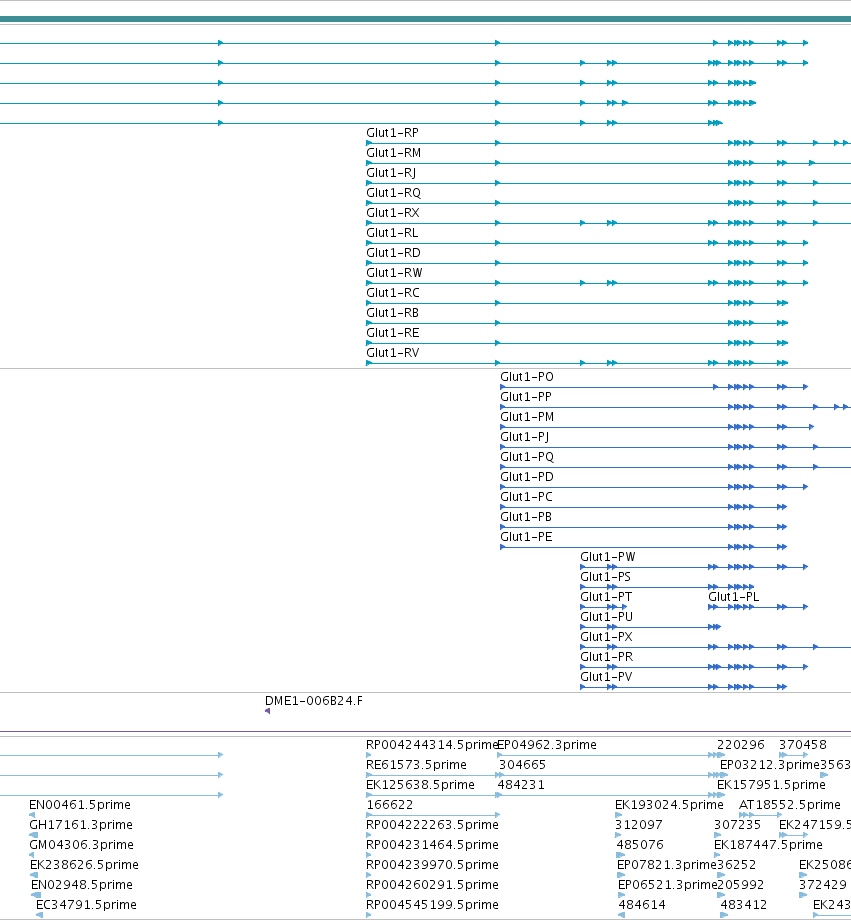Select the EK187447.5prime EST label
Viewport: 851px width, 920px height.
(x=768, y=844)
